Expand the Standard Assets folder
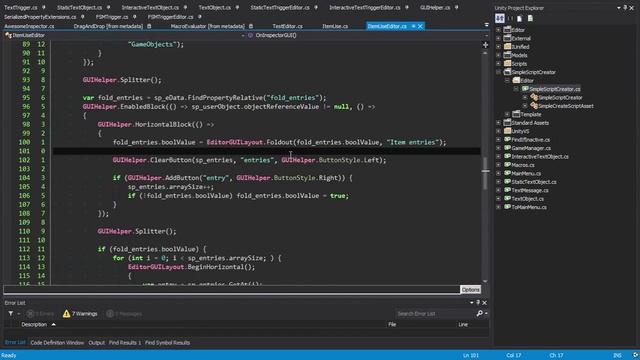The width and height of the screenshot is (640, 360). click(498, 123)
